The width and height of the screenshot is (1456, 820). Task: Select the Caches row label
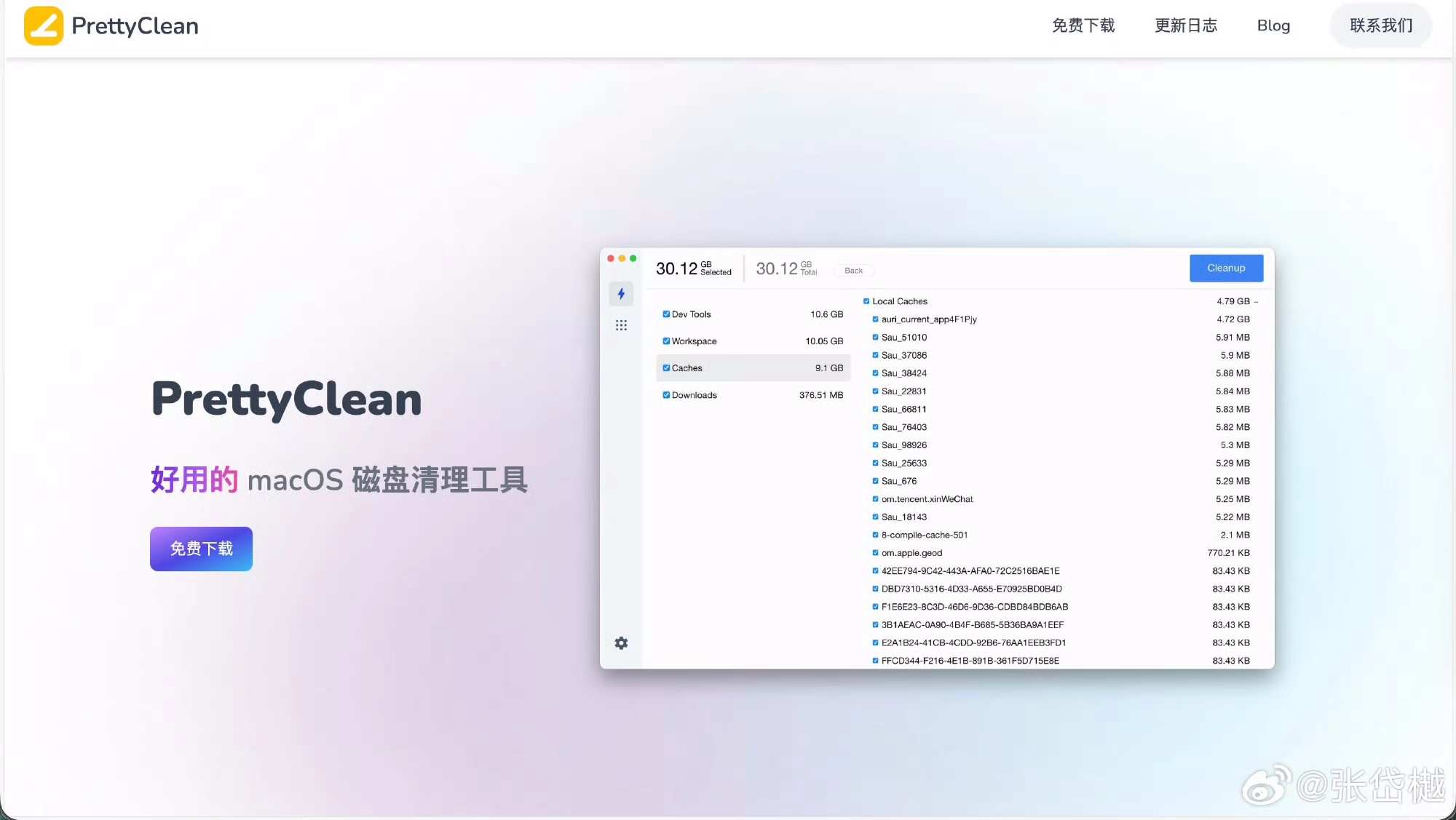(x=687, y=368)
